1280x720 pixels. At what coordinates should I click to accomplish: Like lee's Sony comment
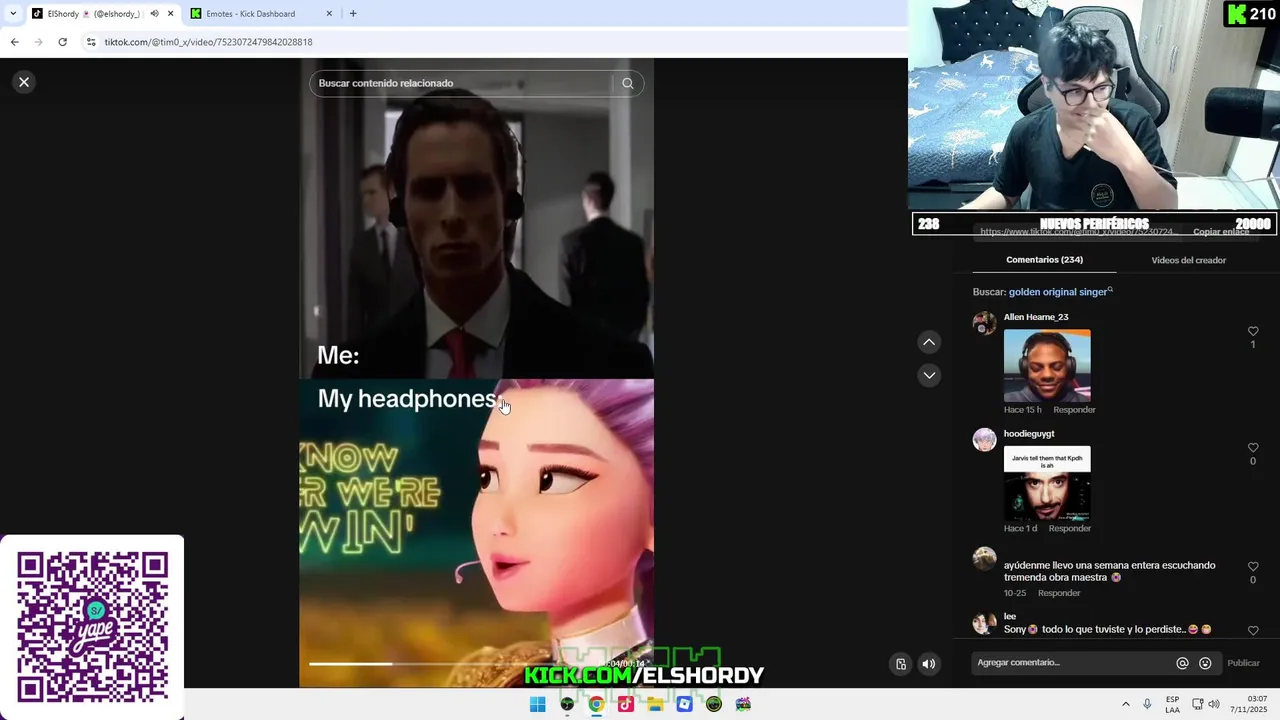coord(1253,631)
